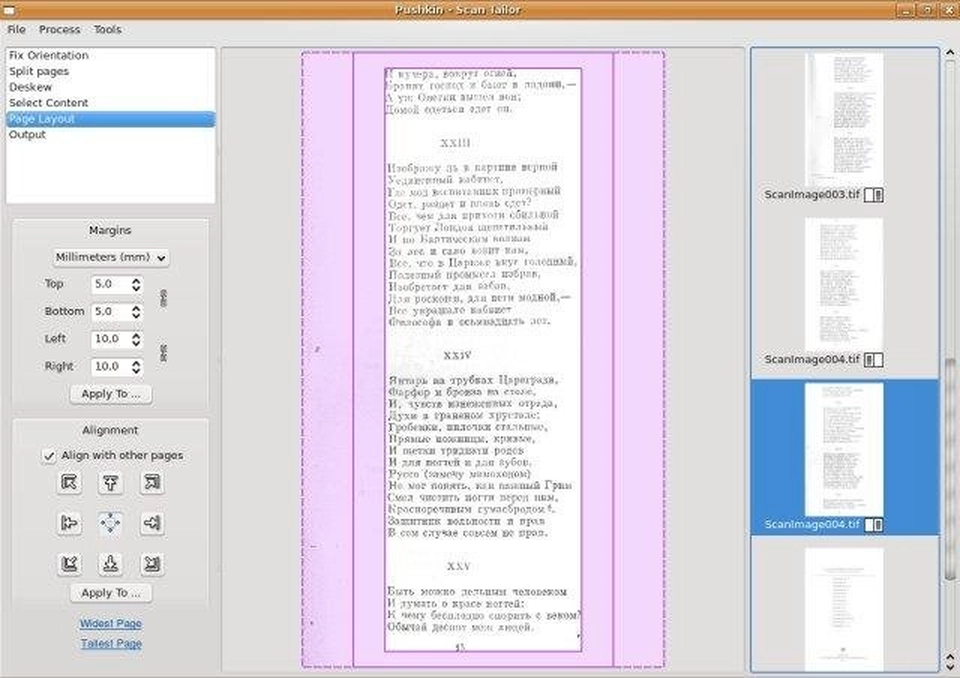Click the Top margin spinner arrows
The image size is (960, 678).
pos(136,284)
